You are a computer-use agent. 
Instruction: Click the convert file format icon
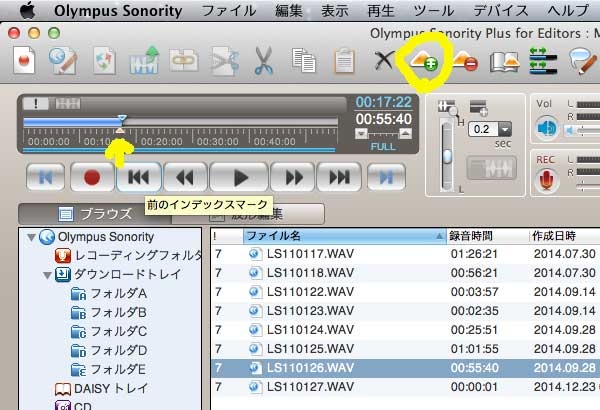point(104,60)
